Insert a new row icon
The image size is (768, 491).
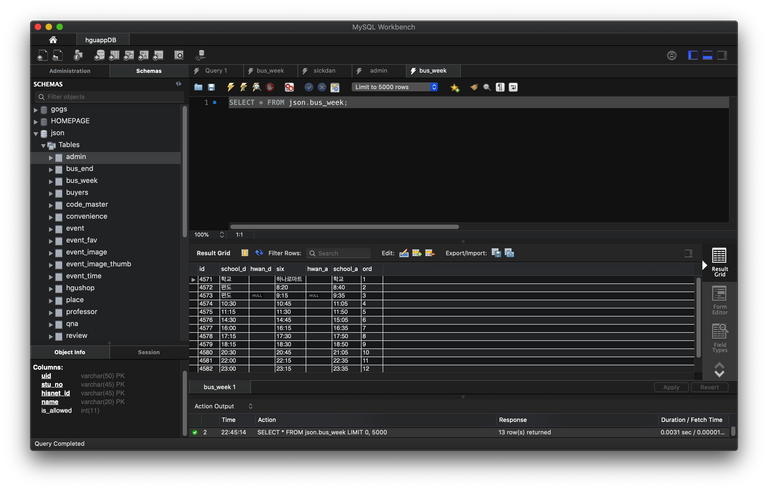[417, 253]
